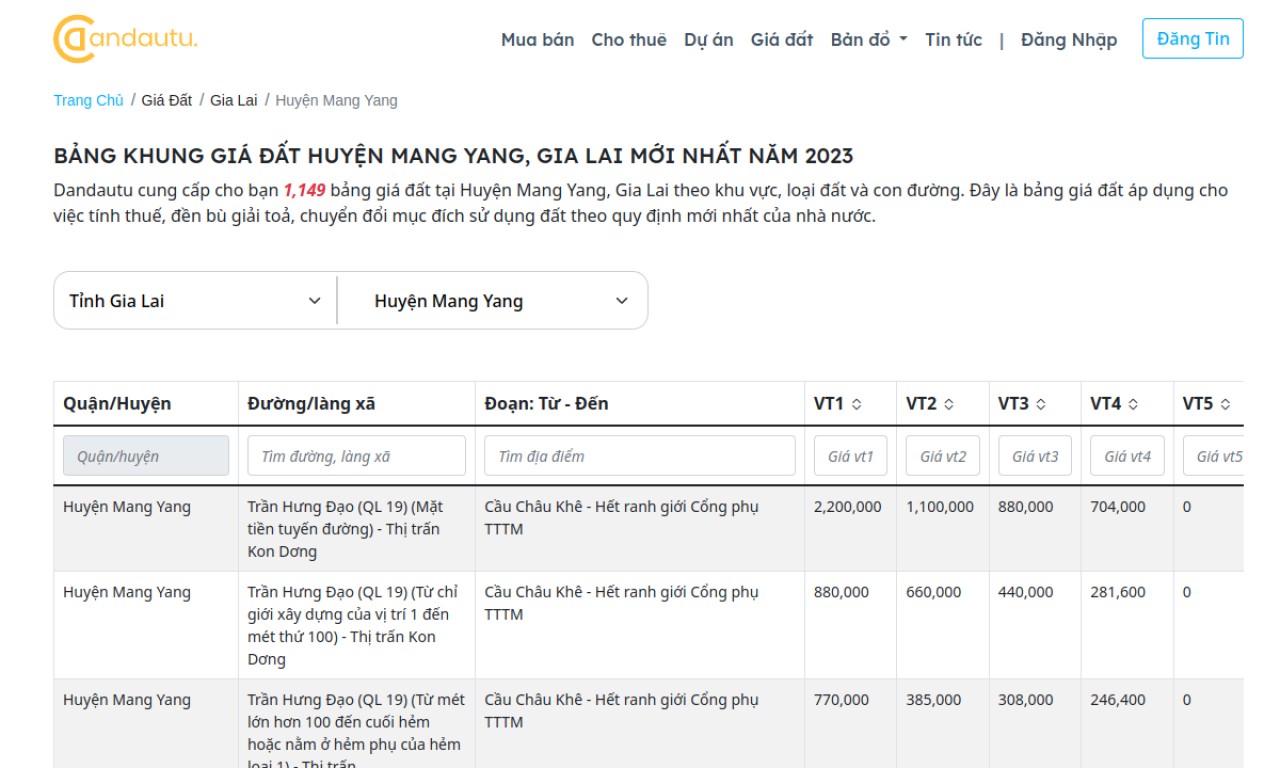Focus the Giá vt3 filter field

(x=1035, y=456)
